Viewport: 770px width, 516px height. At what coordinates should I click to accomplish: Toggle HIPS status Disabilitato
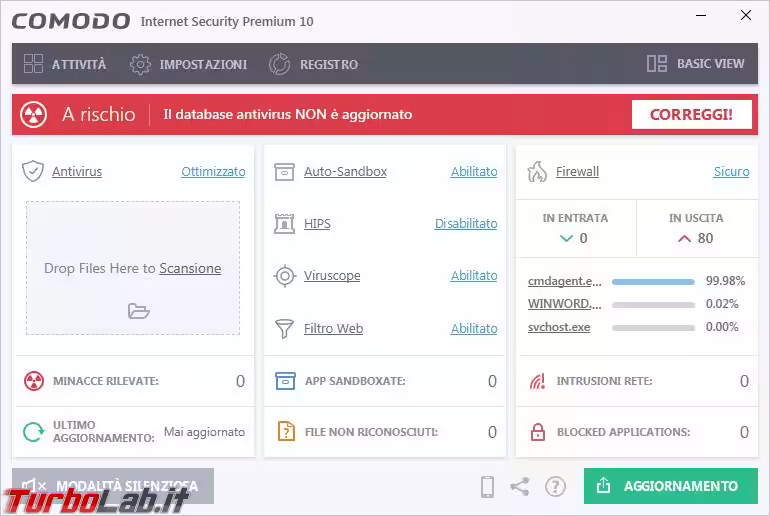(465, 224)
